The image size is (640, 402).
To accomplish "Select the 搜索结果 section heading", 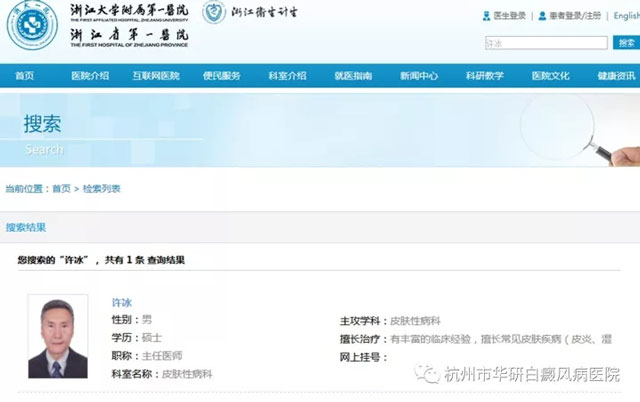I will (x=26, y=227).
